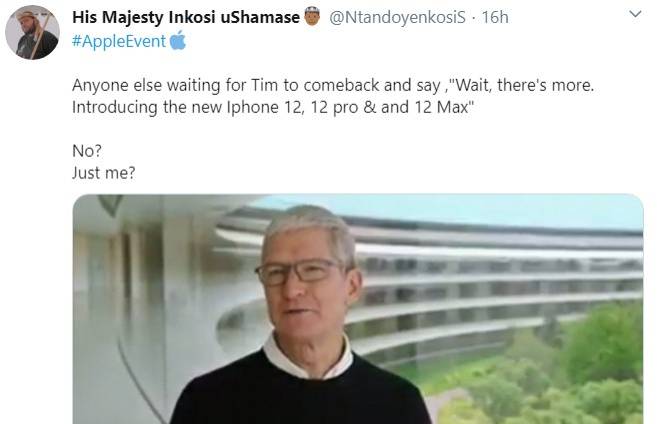This screenshot has height=424, width=657.
Task: Click the "No?" line of the tweet
Action: tap(87, 151)
